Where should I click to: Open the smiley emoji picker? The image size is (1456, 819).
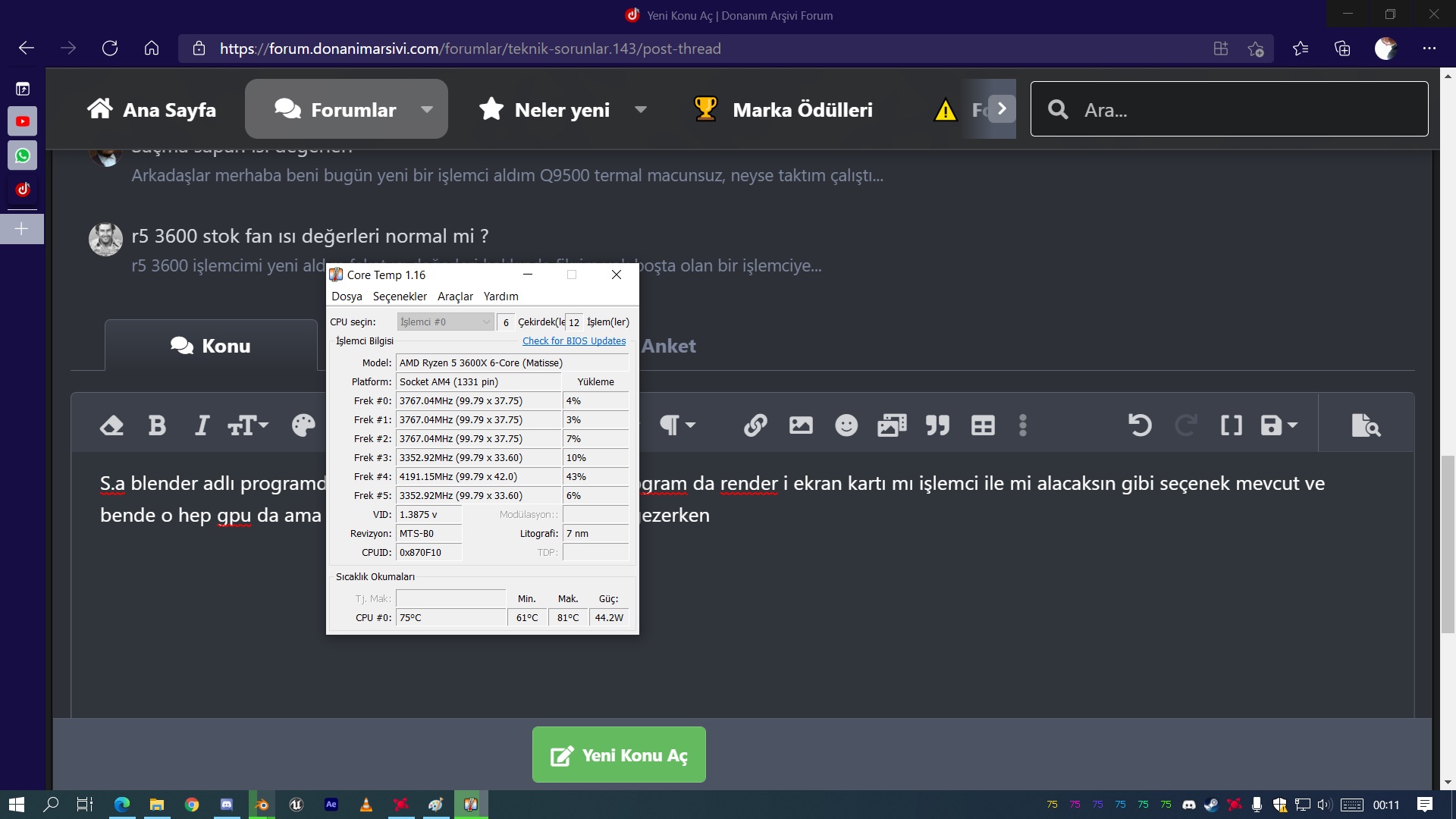[846, 425]
